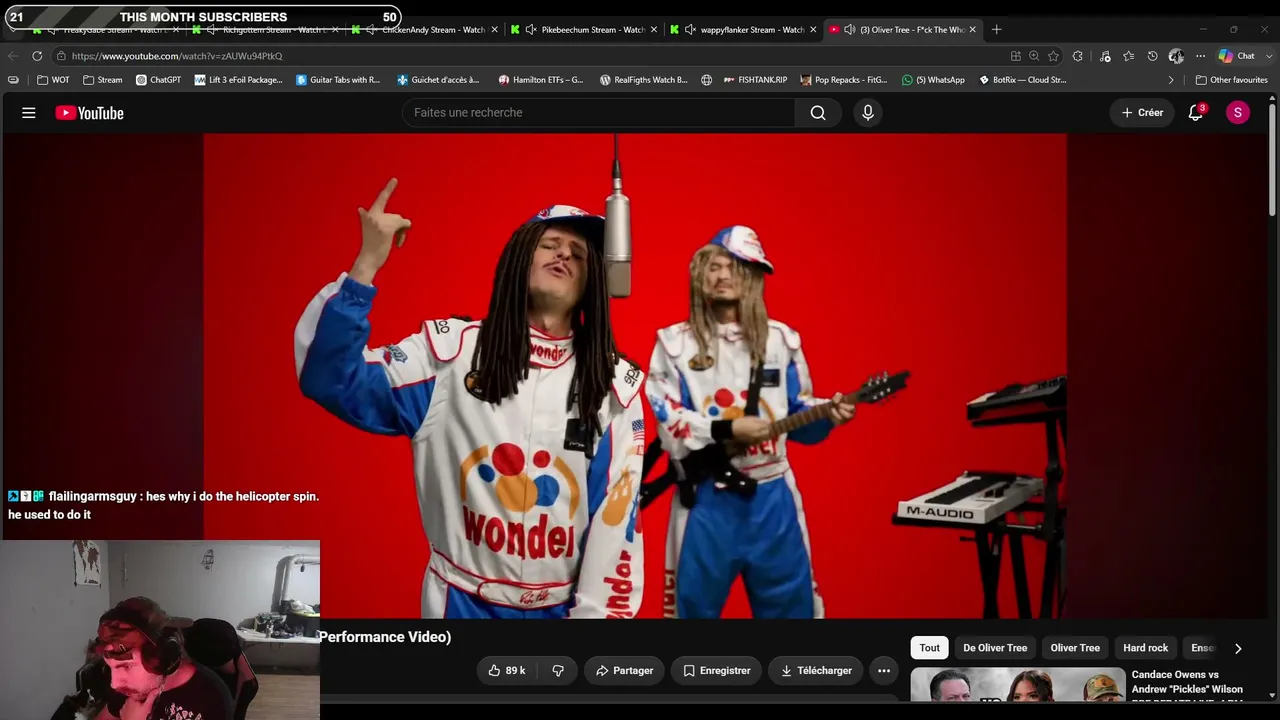Open the Guichet d'accès bookmark

point(438,80)
